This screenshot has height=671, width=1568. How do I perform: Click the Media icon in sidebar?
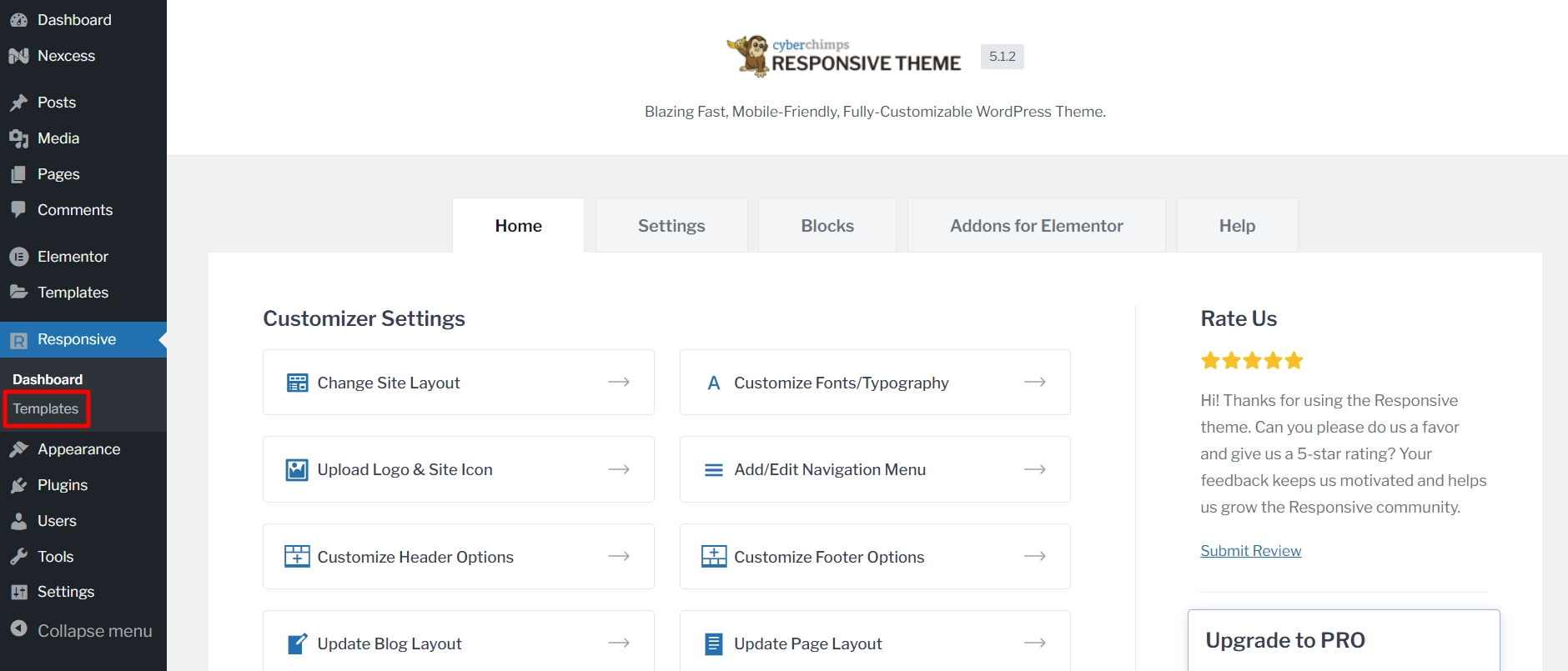click(x=18, y=138)
